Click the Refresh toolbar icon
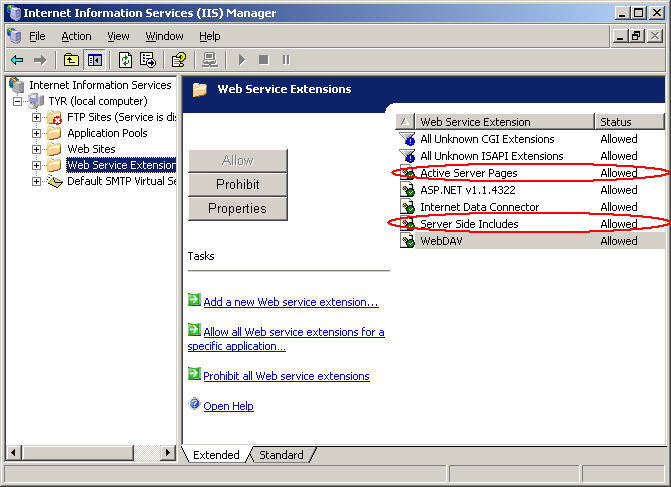This screenshot has height=487, width=671. [x=125, y=60]
